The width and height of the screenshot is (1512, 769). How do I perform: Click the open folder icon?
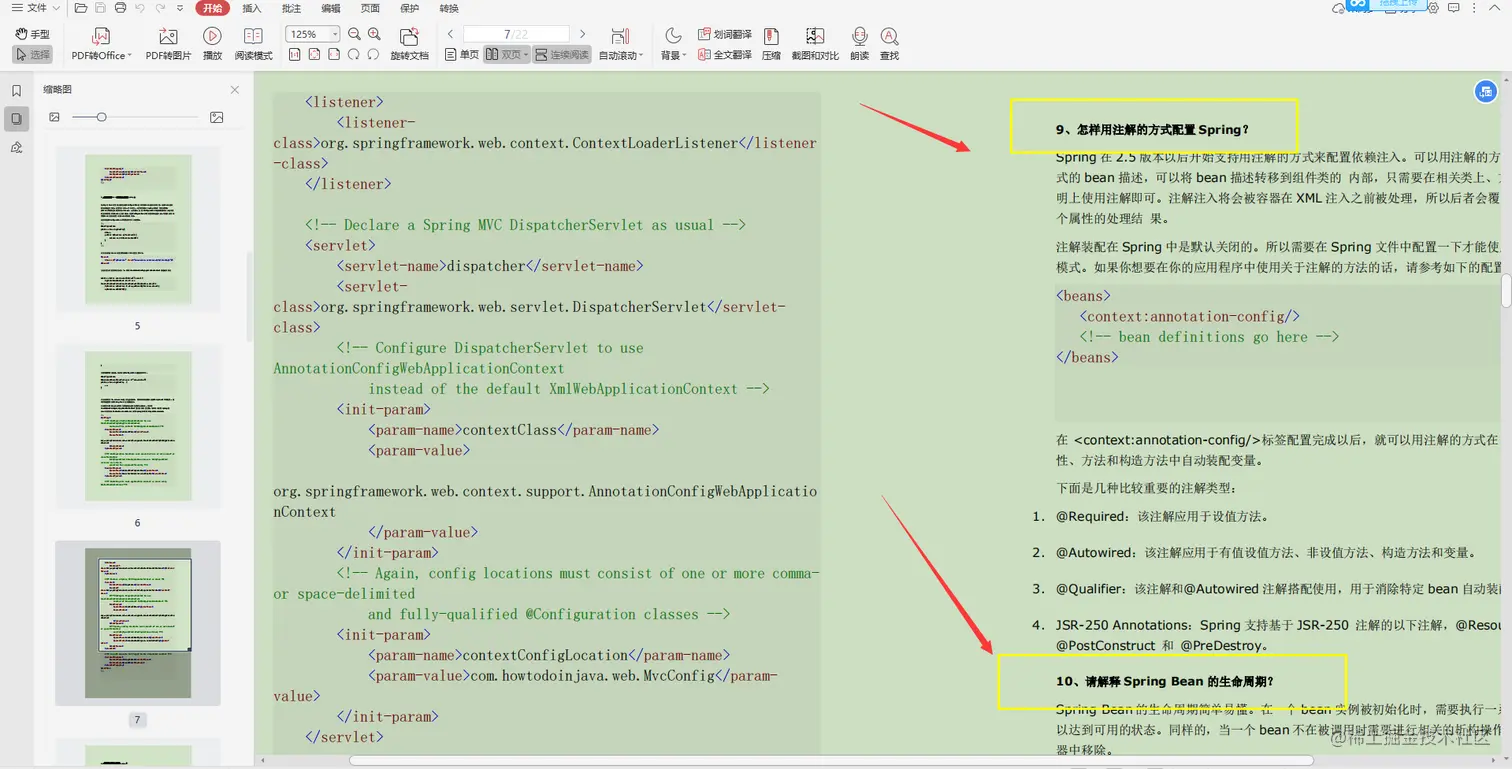[81, 8]
